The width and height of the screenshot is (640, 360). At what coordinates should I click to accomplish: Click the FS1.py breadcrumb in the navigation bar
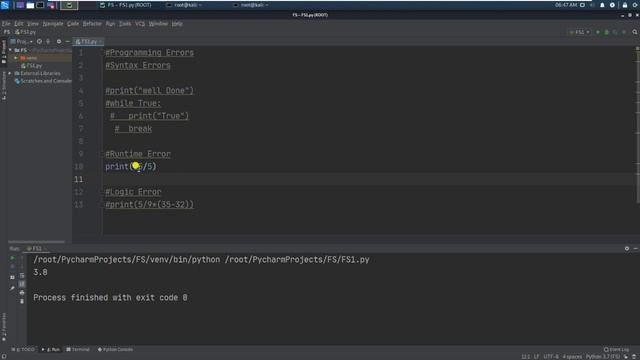coord(26,32)
